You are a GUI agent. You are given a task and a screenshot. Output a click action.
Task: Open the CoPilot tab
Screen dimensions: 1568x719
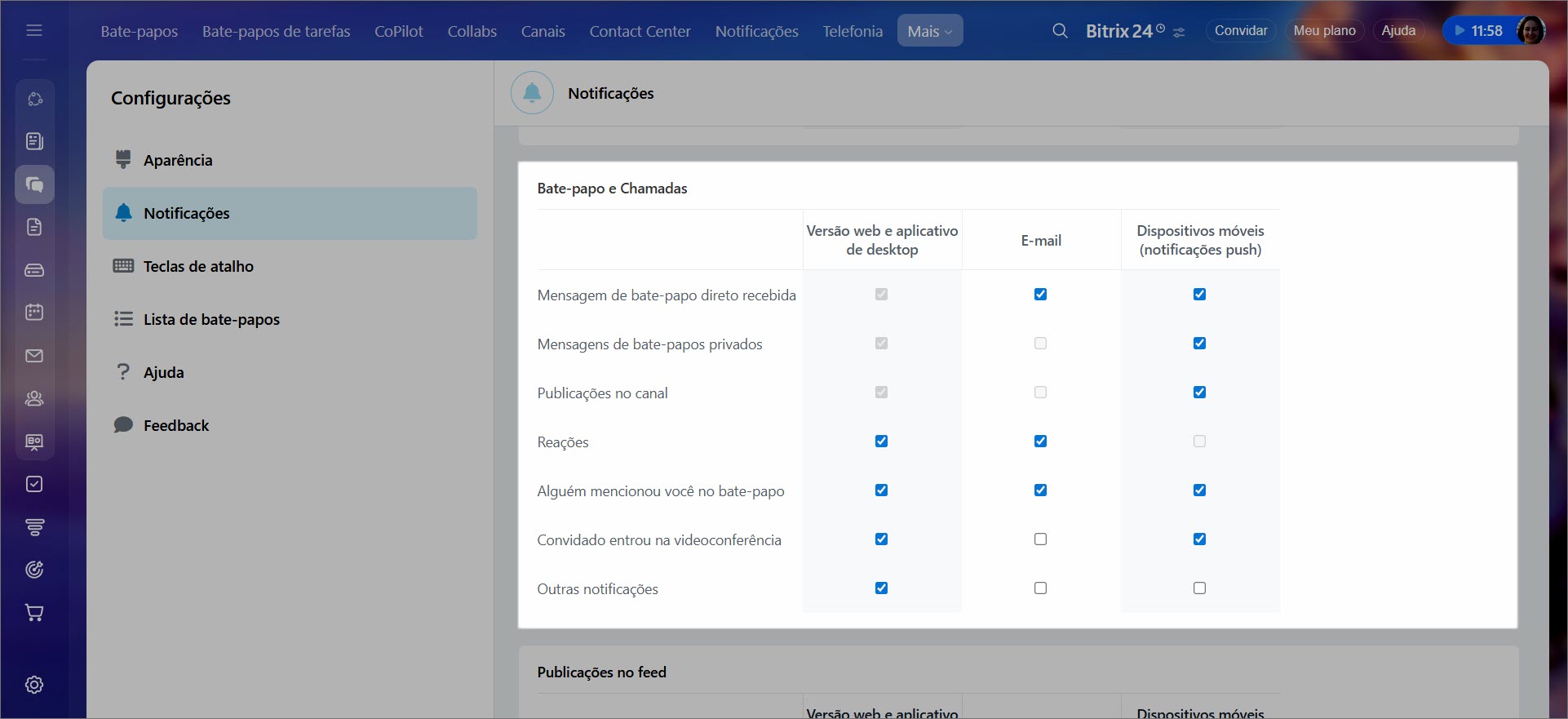[398, 31]
